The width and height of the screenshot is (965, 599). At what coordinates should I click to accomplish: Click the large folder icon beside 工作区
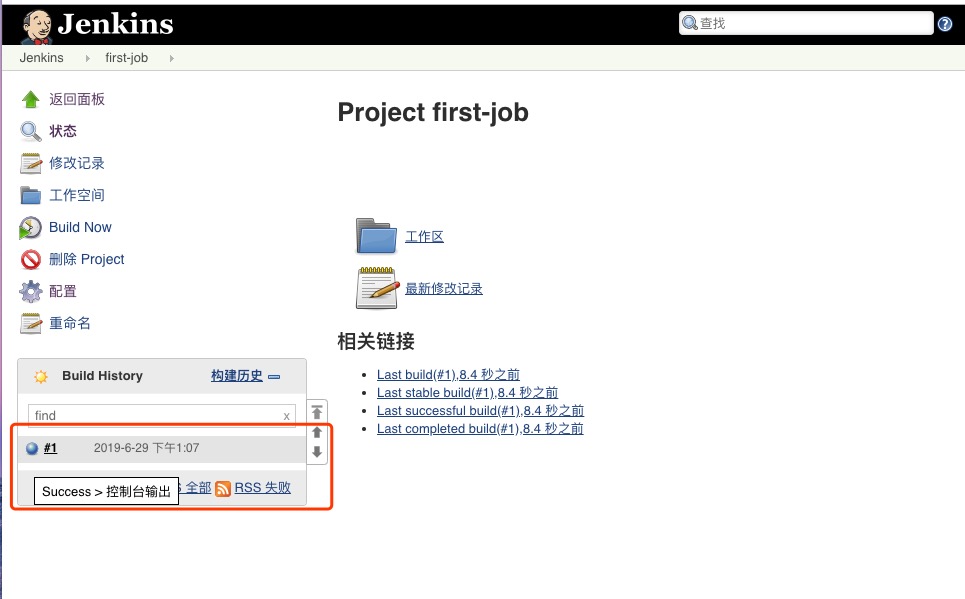pyautogui.click(x=376, y=236)
